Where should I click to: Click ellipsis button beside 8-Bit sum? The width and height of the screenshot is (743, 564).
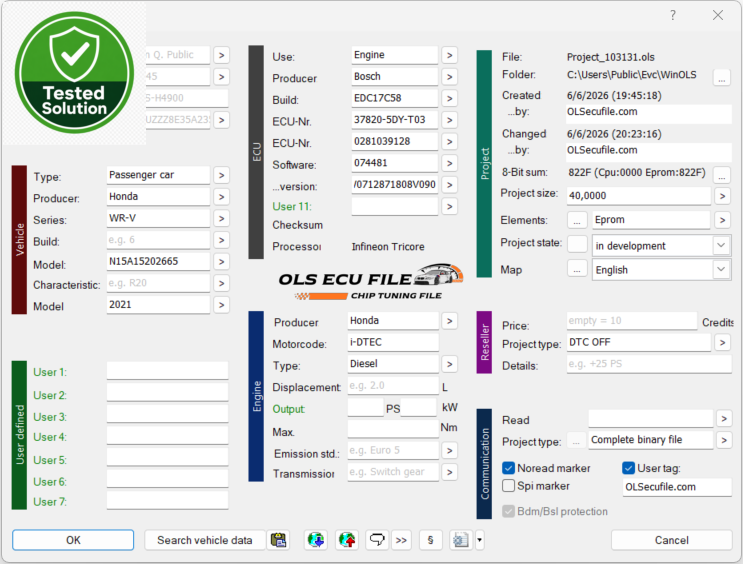click(x=721, y=174)
